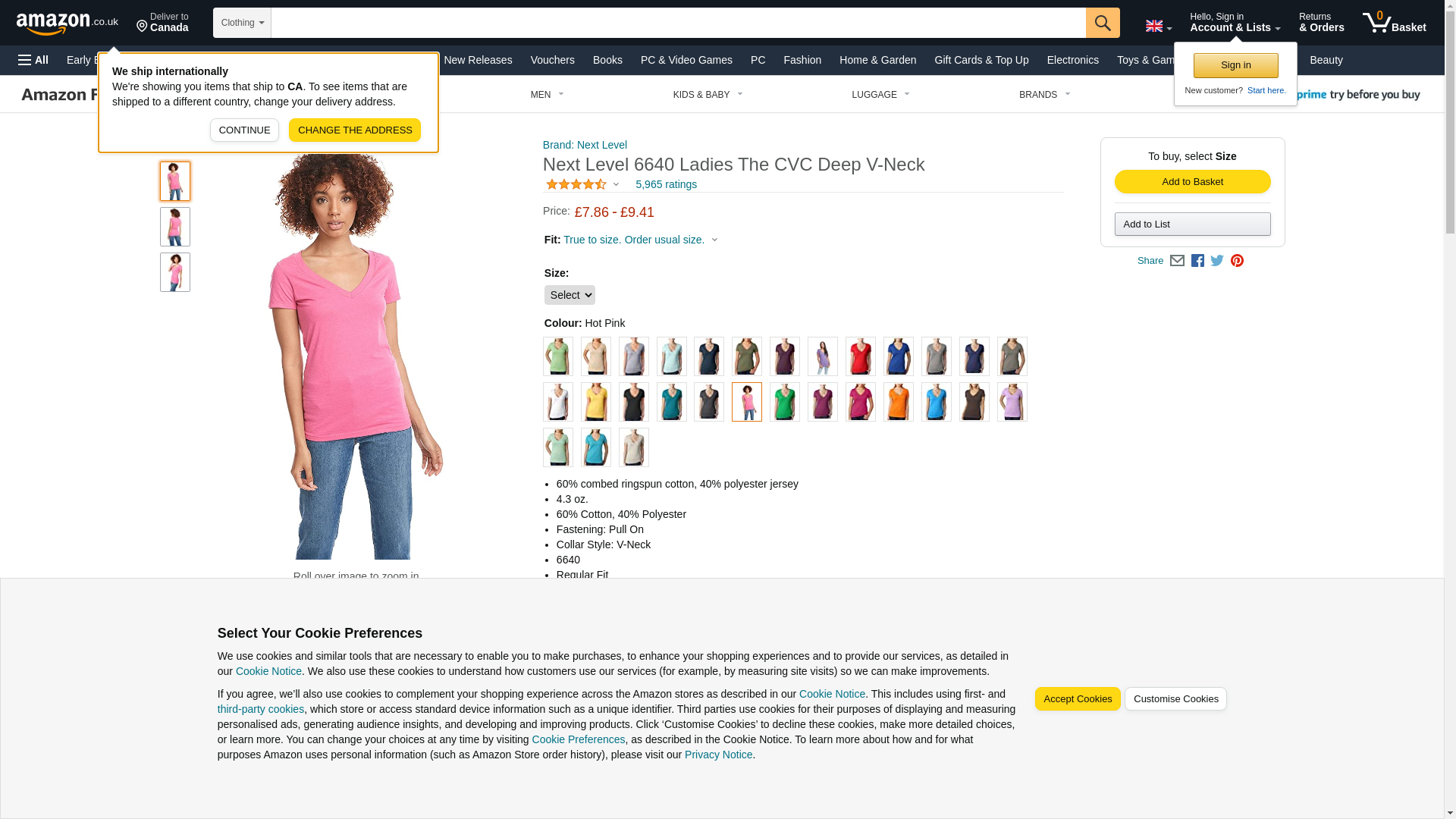This screenshot has height=819, width=1456.
Task: Click the Add to Basket button
Action: (1192, 181)
